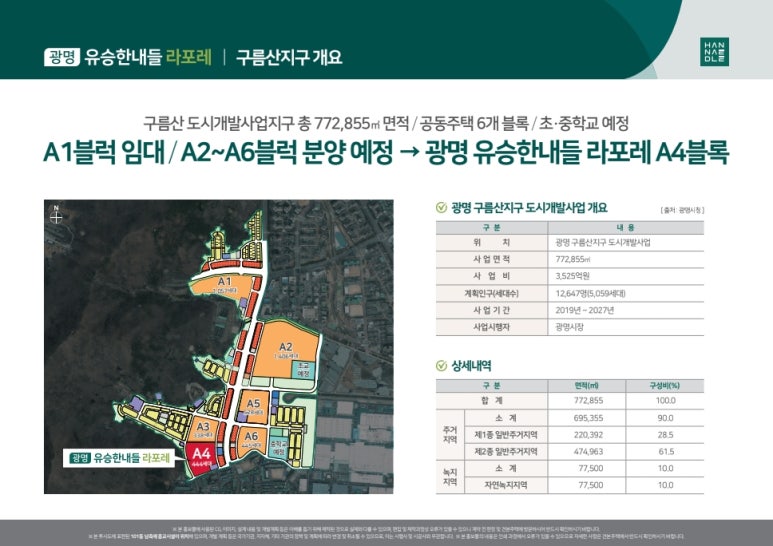Select the A1 block on the map

(x=222, y=284)
